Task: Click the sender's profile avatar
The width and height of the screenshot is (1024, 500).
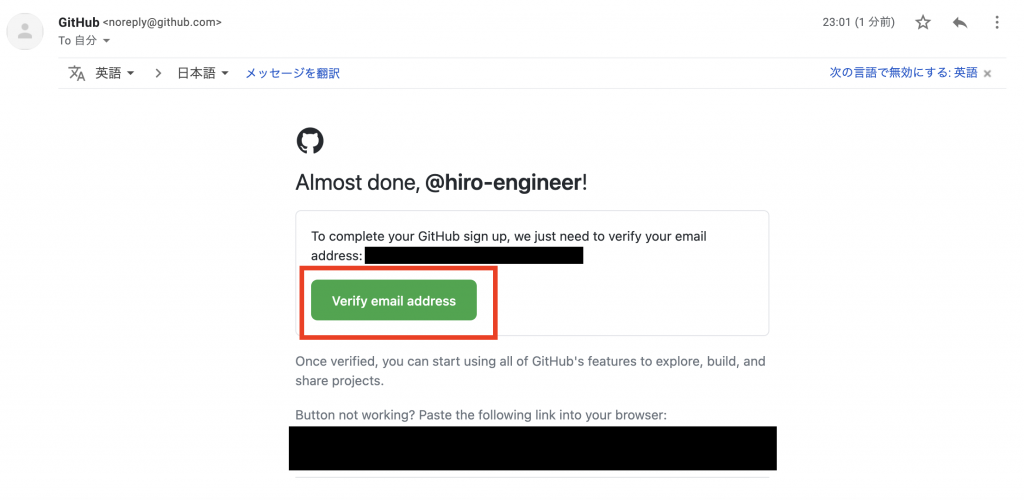Action: click(x=25, y=31)
